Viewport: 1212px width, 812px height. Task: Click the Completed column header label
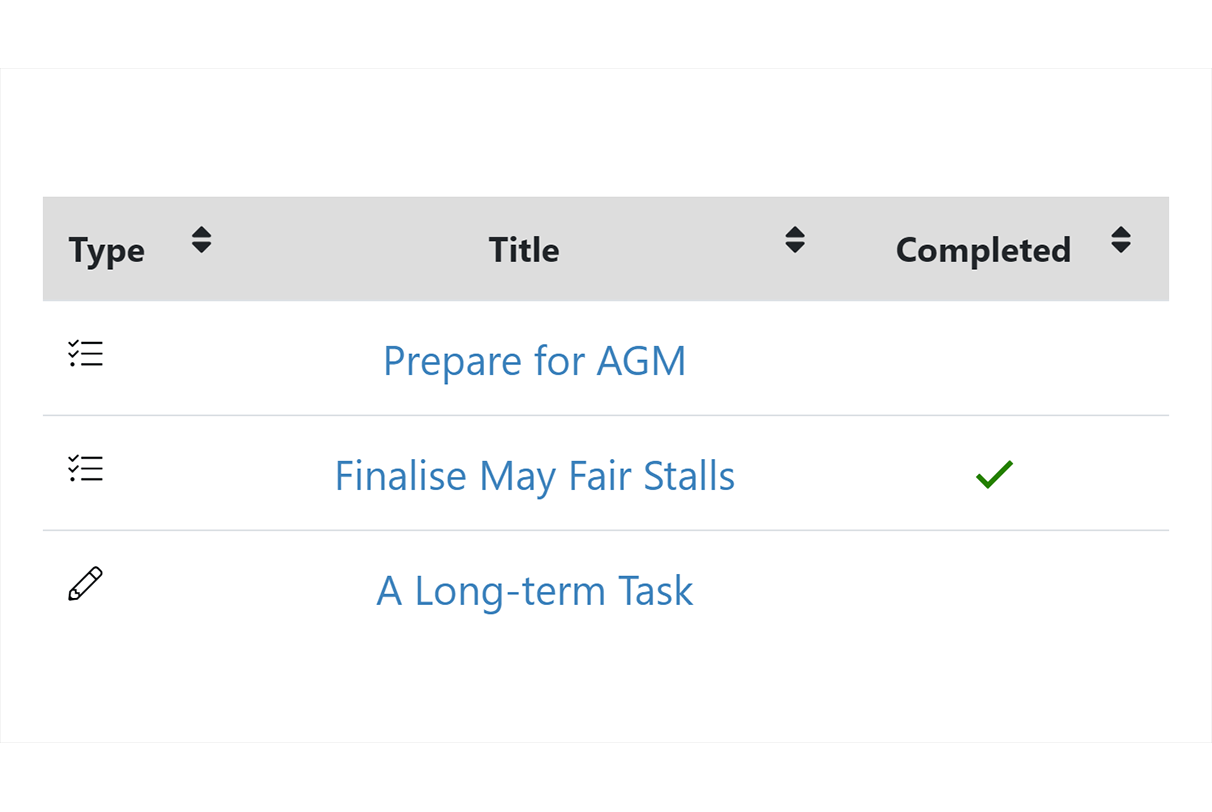click(x=983, y=250)
